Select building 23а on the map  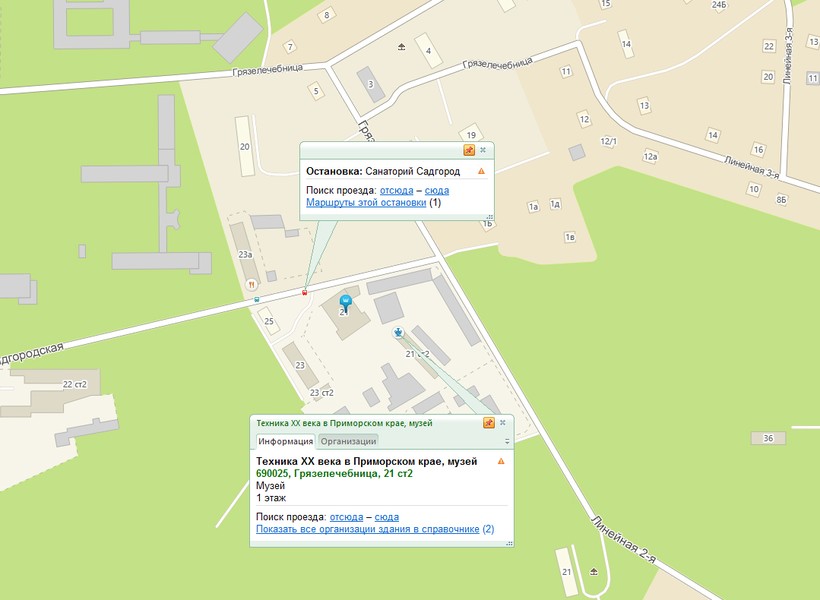point(246,255)
